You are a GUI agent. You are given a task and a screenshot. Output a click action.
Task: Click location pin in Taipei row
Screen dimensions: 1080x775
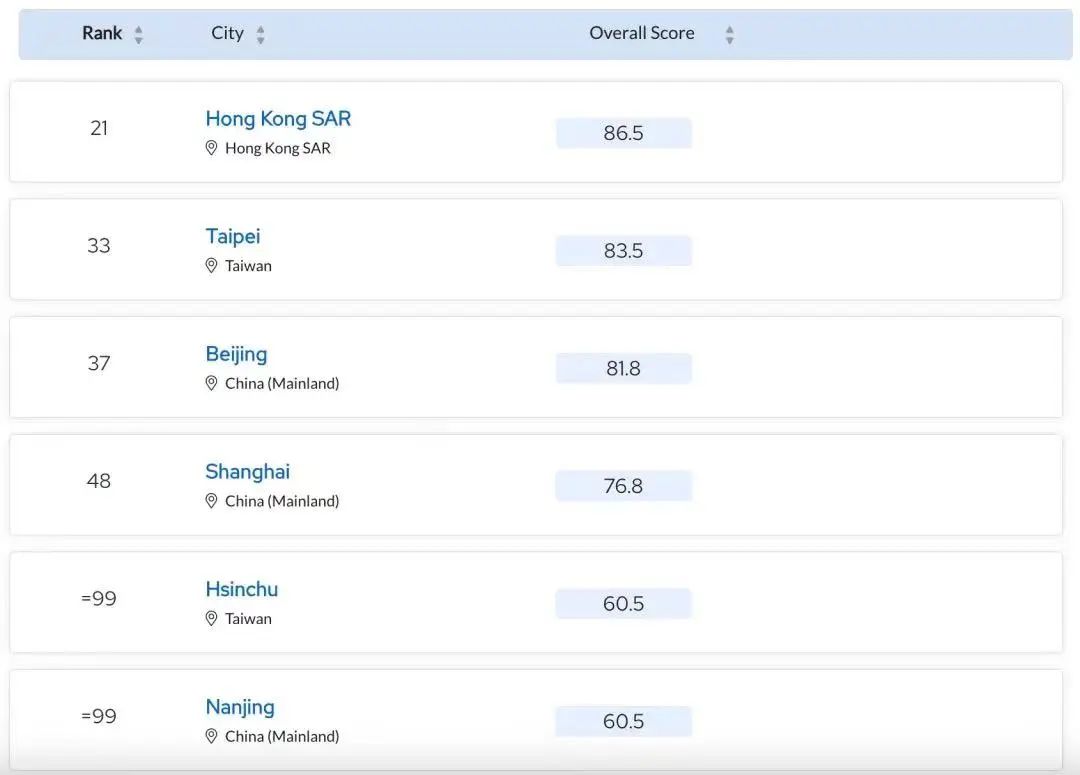pyautogui.click(x=211, y=266)
